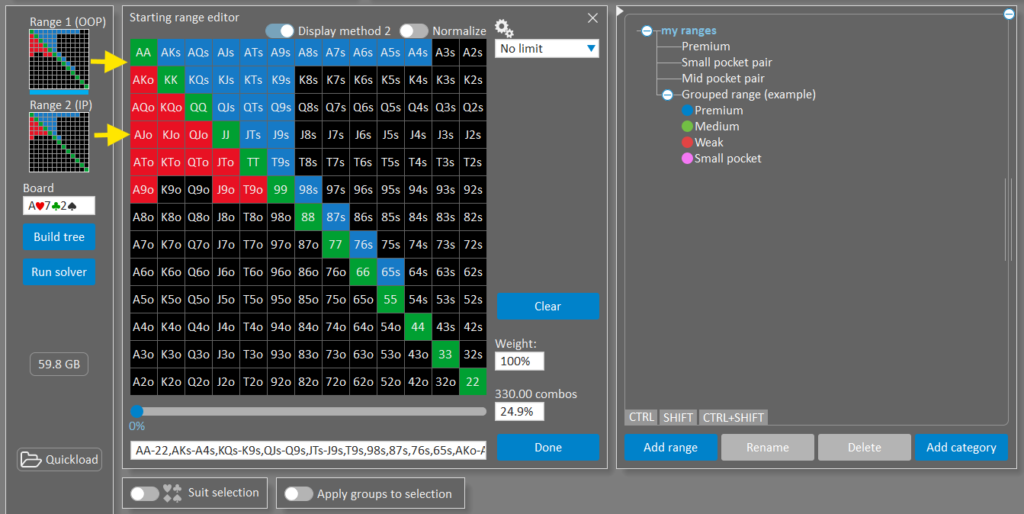Screen dimensions: 1024x514
Task: Select the 22 hand cell
Action: click(472, 381)
